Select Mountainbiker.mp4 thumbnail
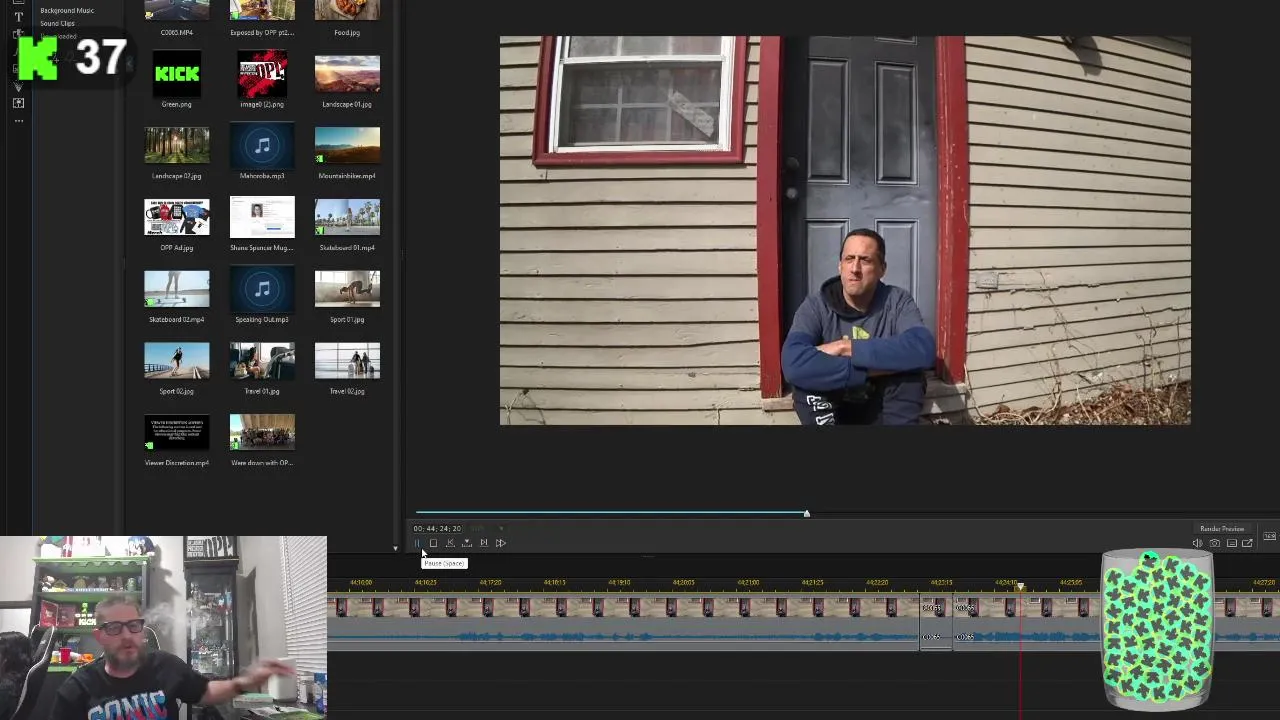Screen dimensions: 1280x720 pyautogui.click(x=347, y=145)
